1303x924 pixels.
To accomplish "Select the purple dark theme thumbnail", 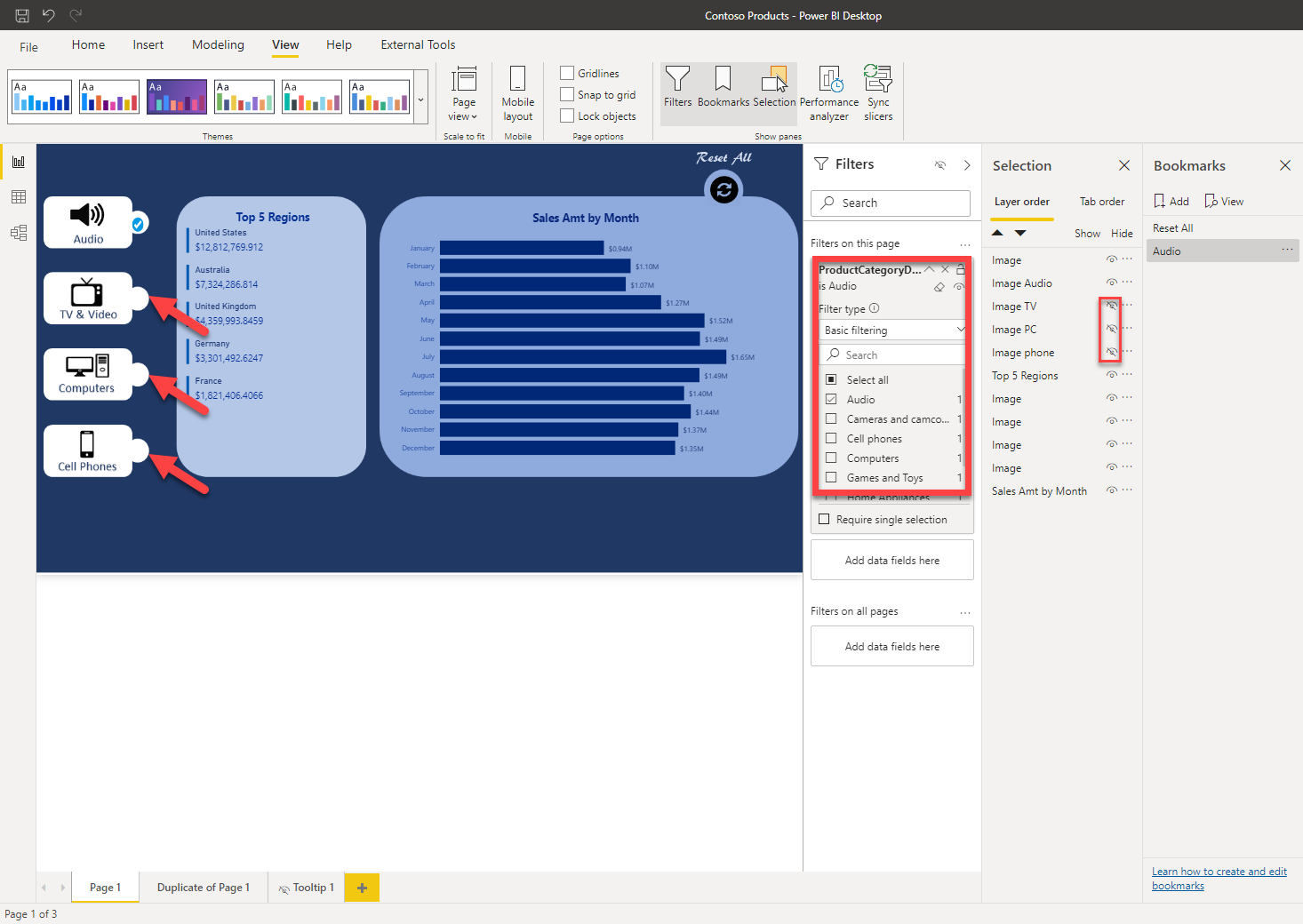I will (x=177, y=97).
